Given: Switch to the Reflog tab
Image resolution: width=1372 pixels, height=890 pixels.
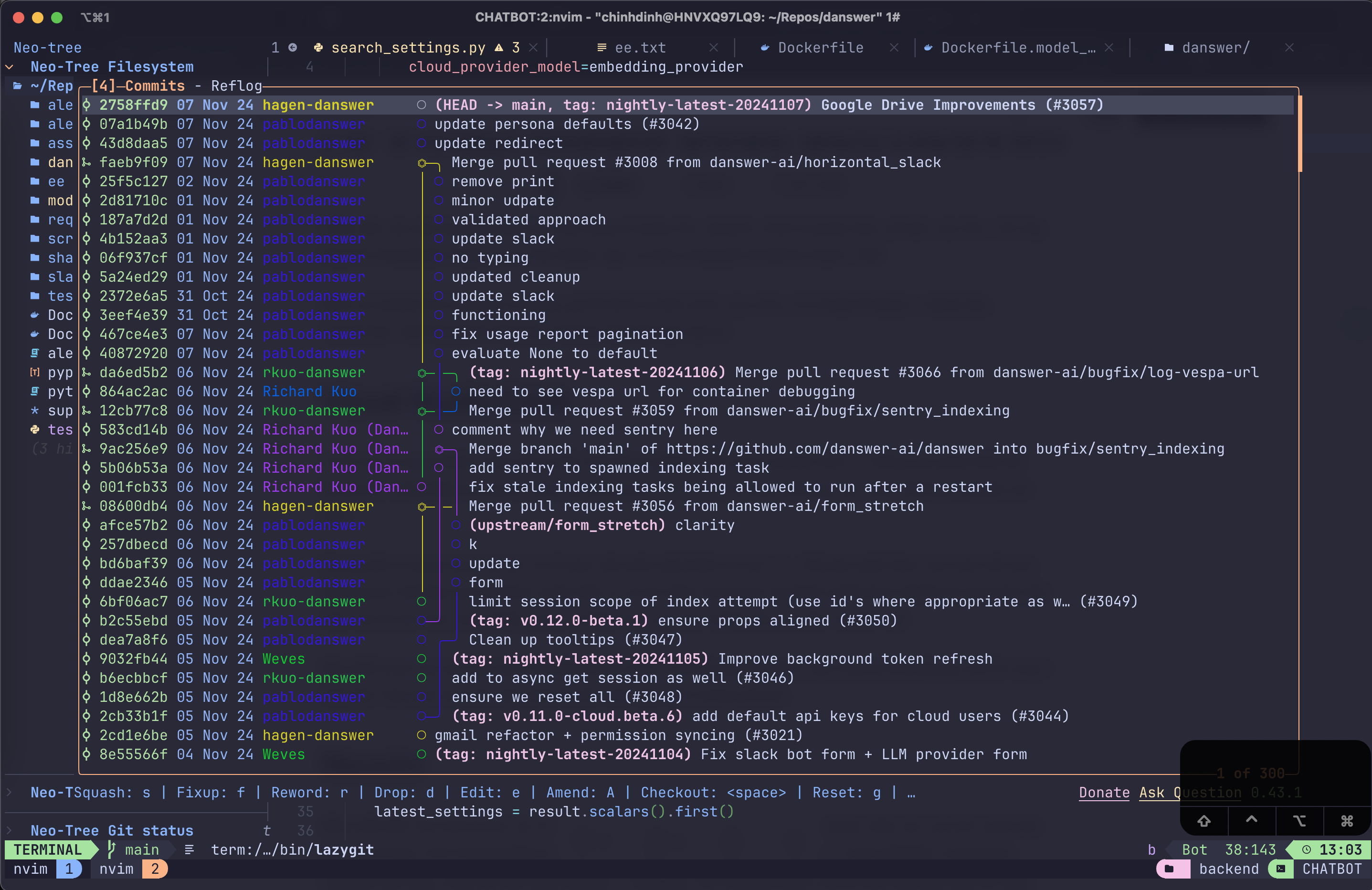Looking at the screenshot, I should (236, 86).
